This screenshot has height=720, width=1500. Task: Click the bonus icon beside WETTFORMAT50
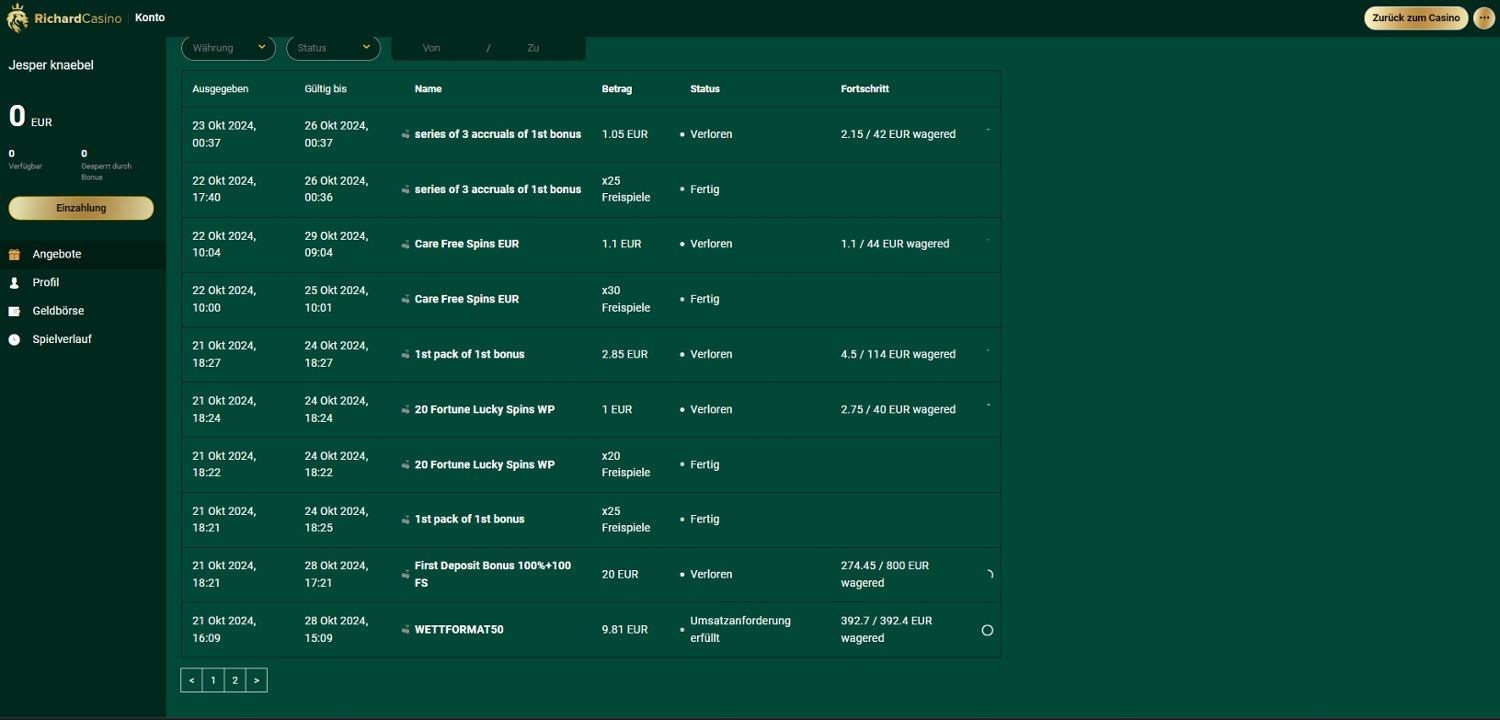pos(406,630)
